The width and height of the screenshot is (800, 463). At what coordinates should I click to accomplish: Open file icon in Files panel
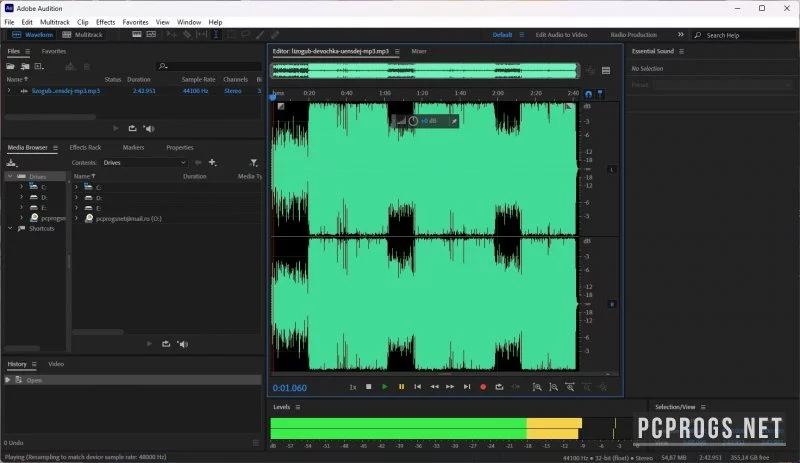point(10,66)
